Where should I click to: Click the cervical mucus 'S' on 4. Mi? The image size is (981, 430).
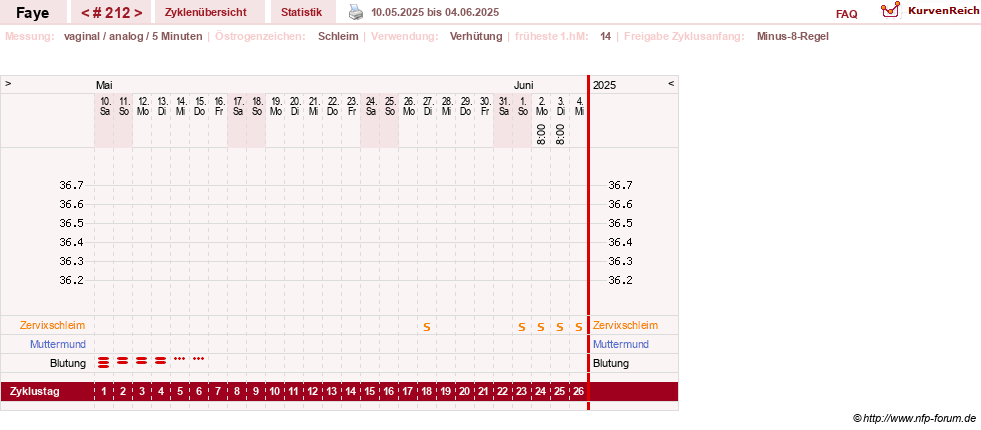(579, 327)
